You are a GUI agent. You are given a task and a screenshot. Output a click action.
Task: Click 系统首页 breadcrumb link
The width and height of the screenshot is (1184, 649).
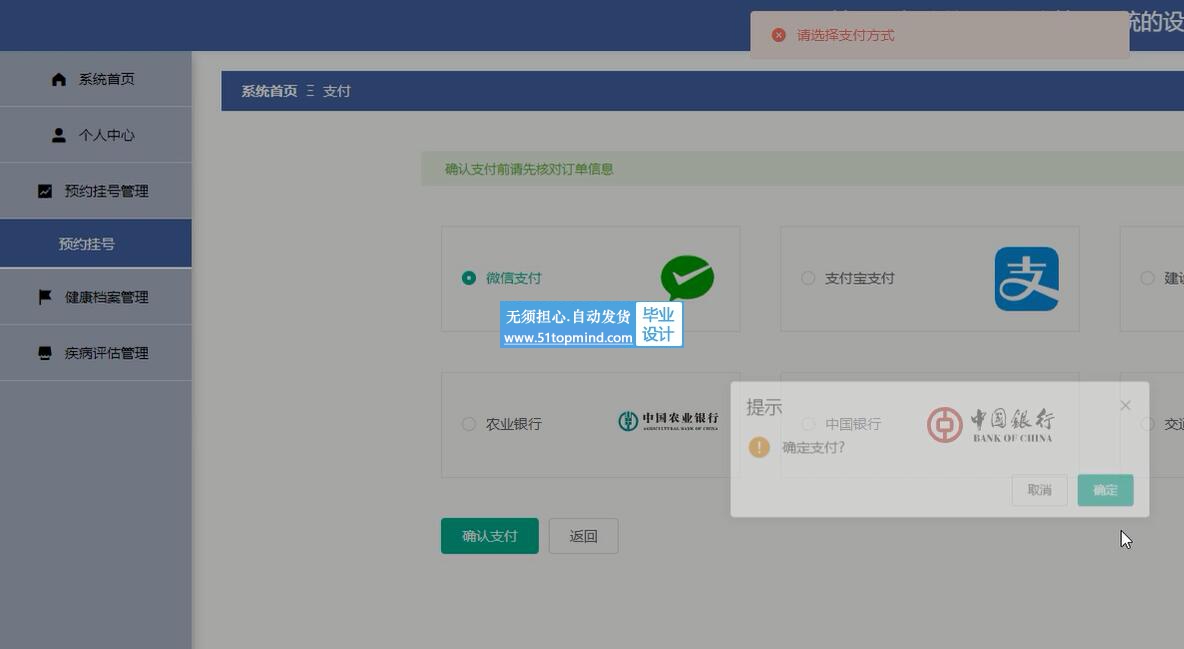click(270, 91)
